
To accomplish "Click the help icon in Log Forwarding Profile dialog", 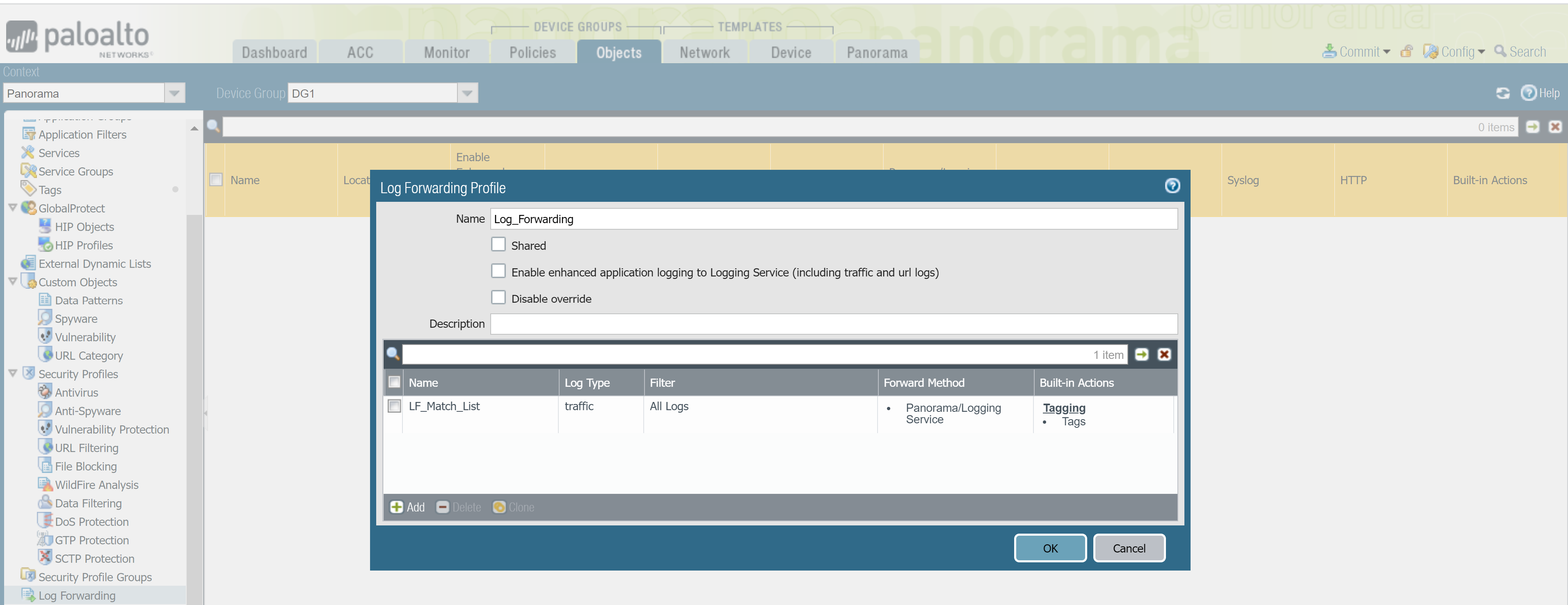I will 1172,186.
